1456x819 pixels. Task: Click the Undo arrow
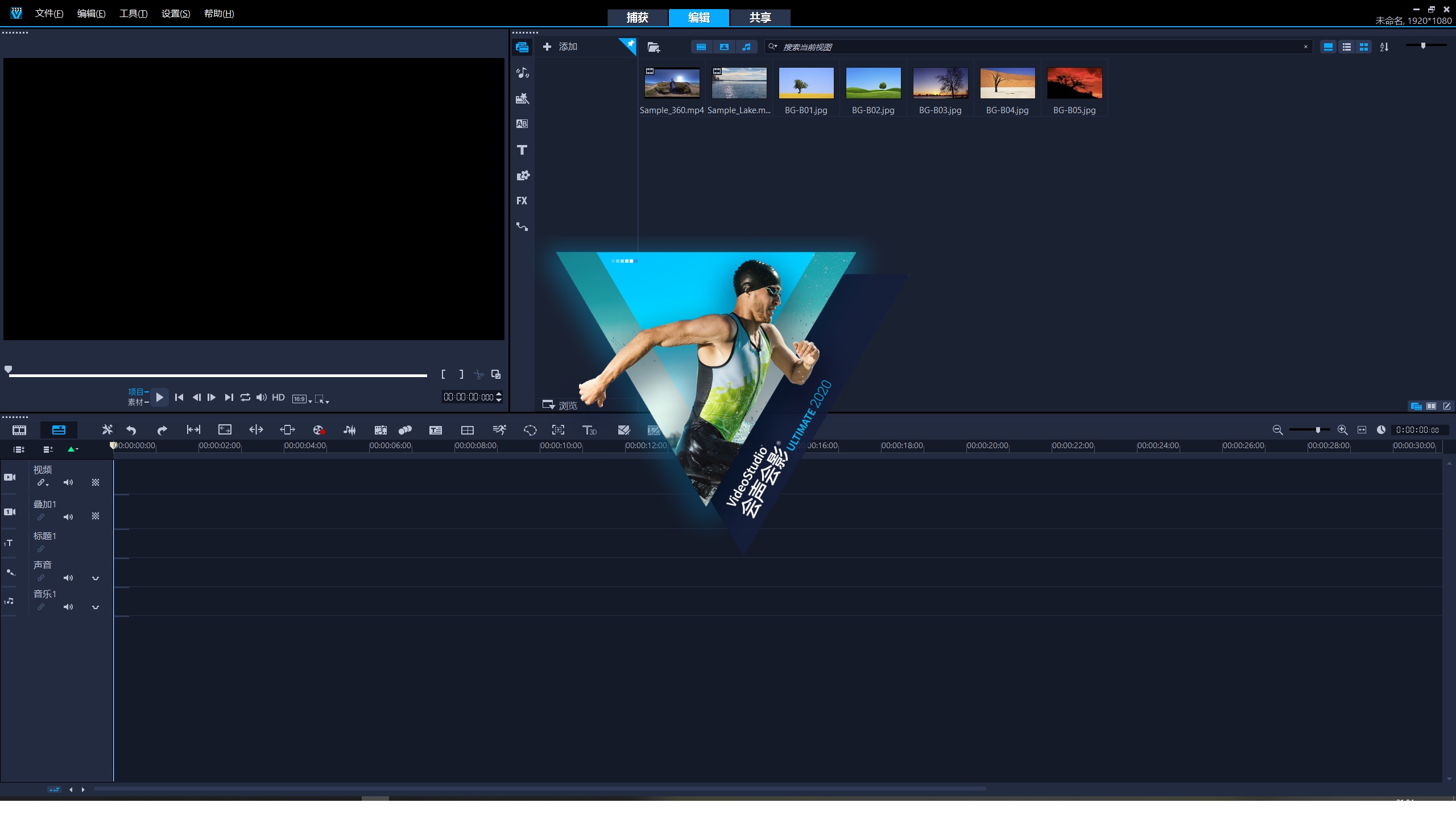[x=131, y=430]
